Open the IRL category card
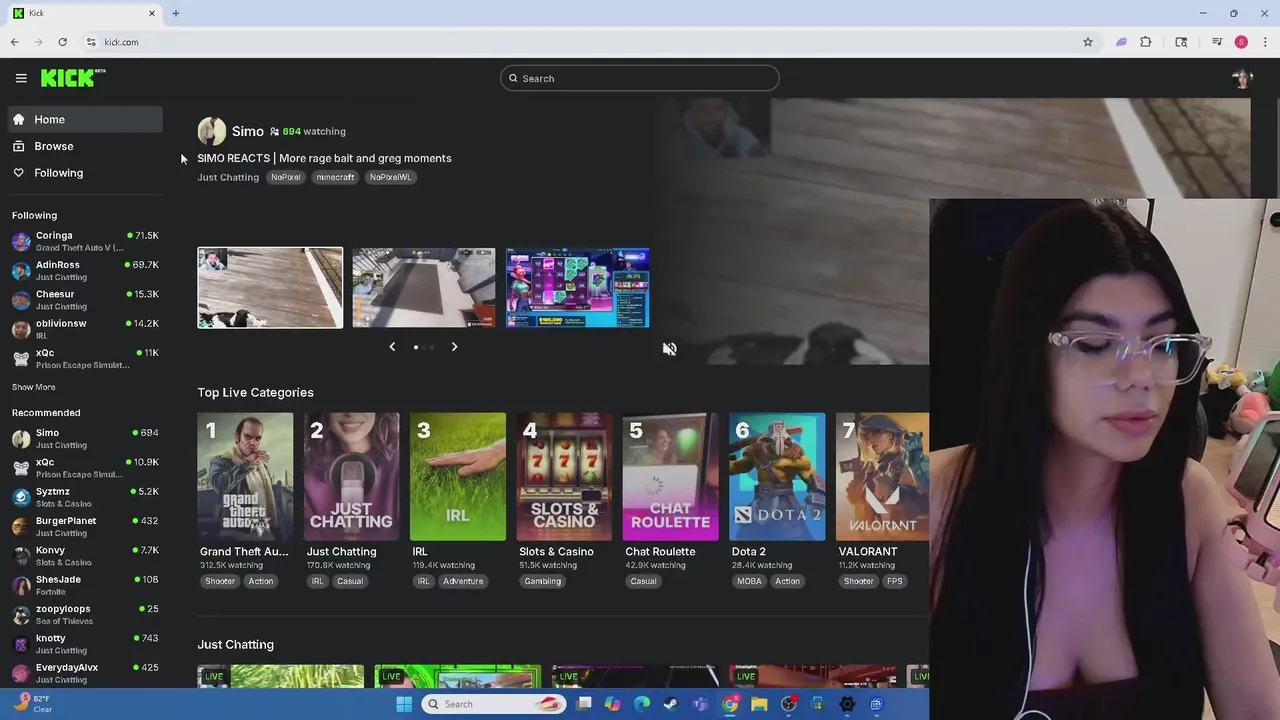This screenshot has height=720, width=1280. [458, 477]
